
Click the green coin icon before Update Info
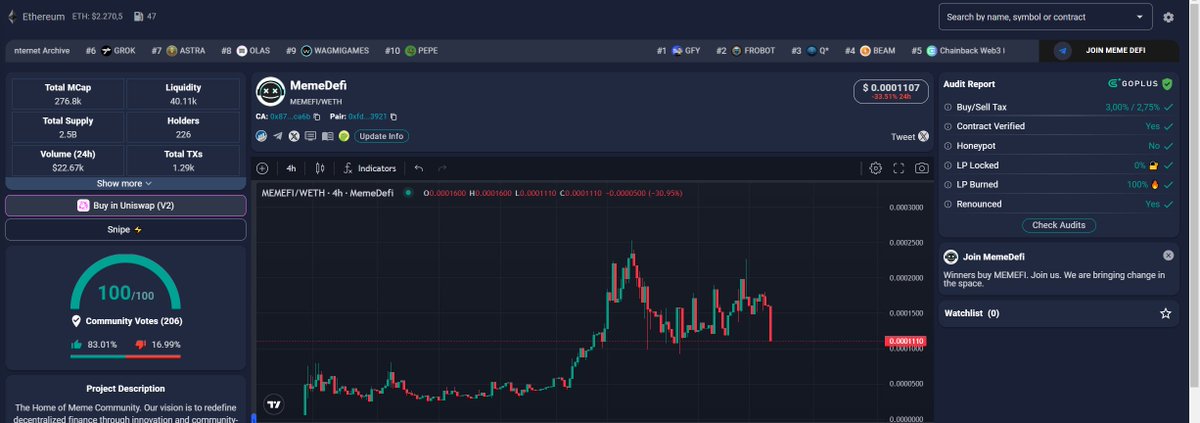(343, 136)
